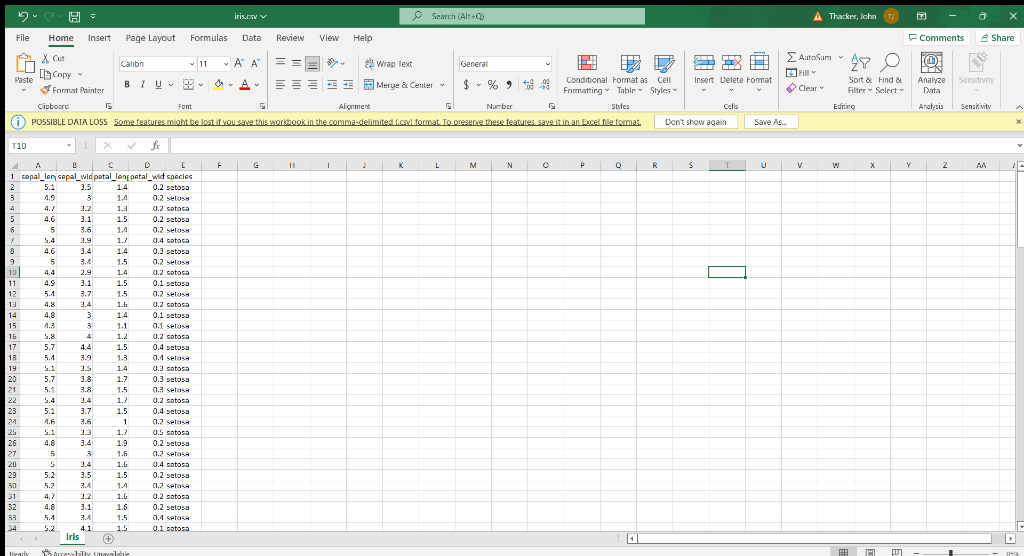Viewport: 1024px width, 556px height.
Task: Apply Percent Style
Action: [492, 84]
